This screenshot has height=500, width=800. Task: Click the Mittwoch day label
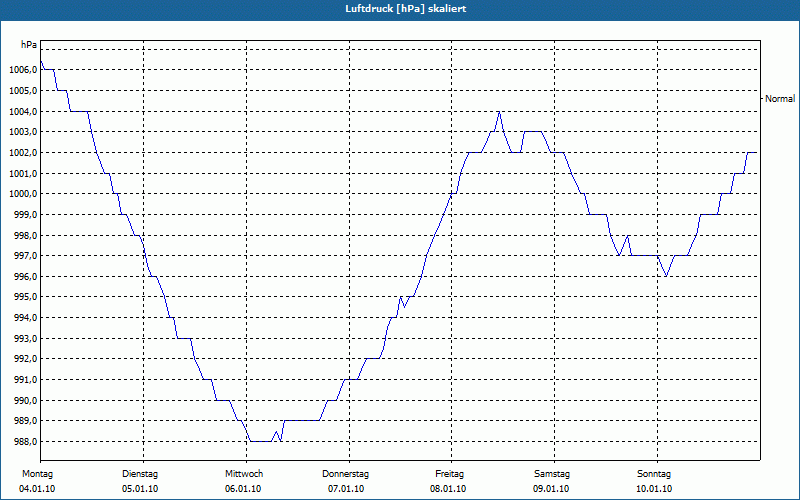(x=244, y=474)
